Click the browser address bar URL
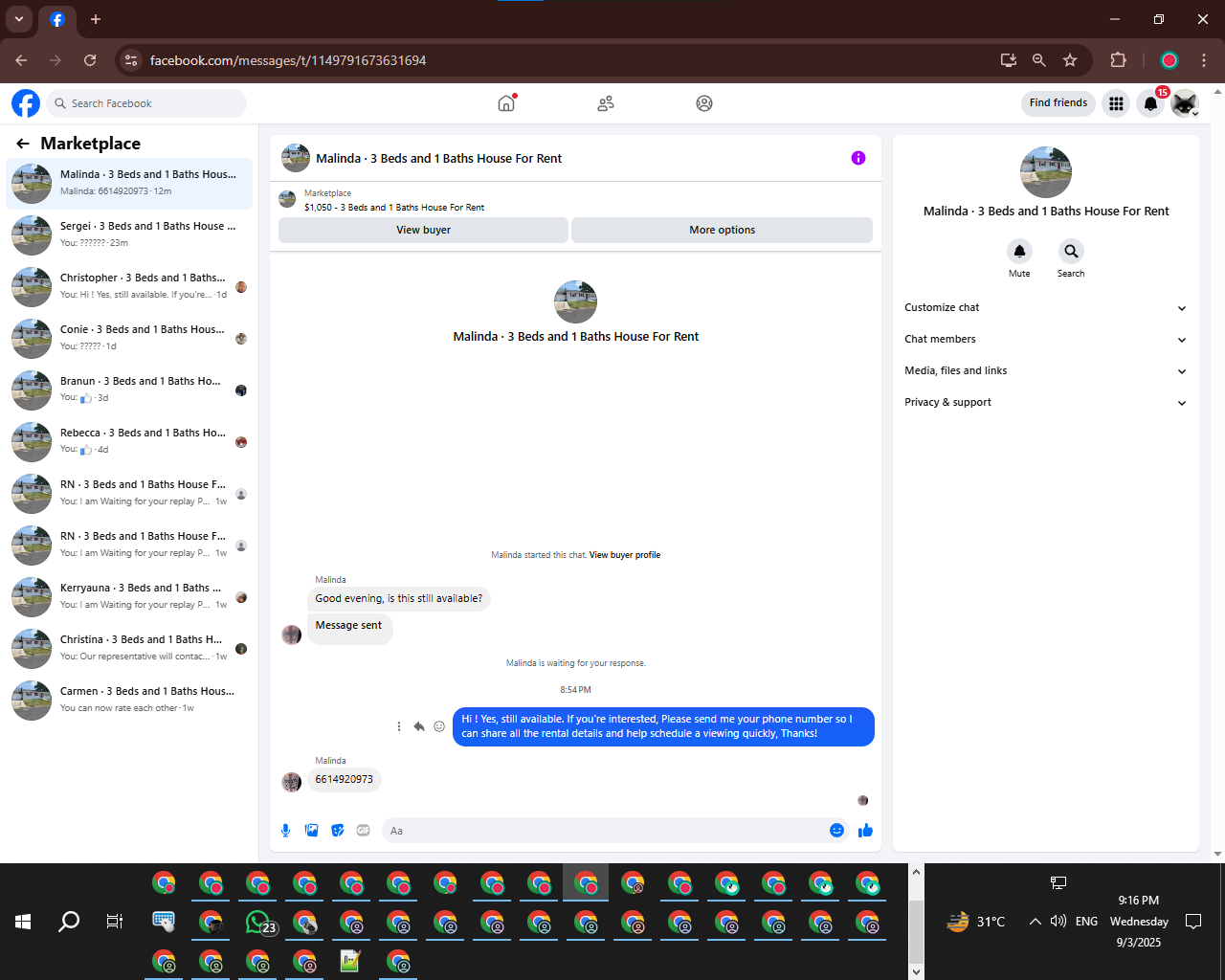1225x980 pixels. (x=288, y=60)
